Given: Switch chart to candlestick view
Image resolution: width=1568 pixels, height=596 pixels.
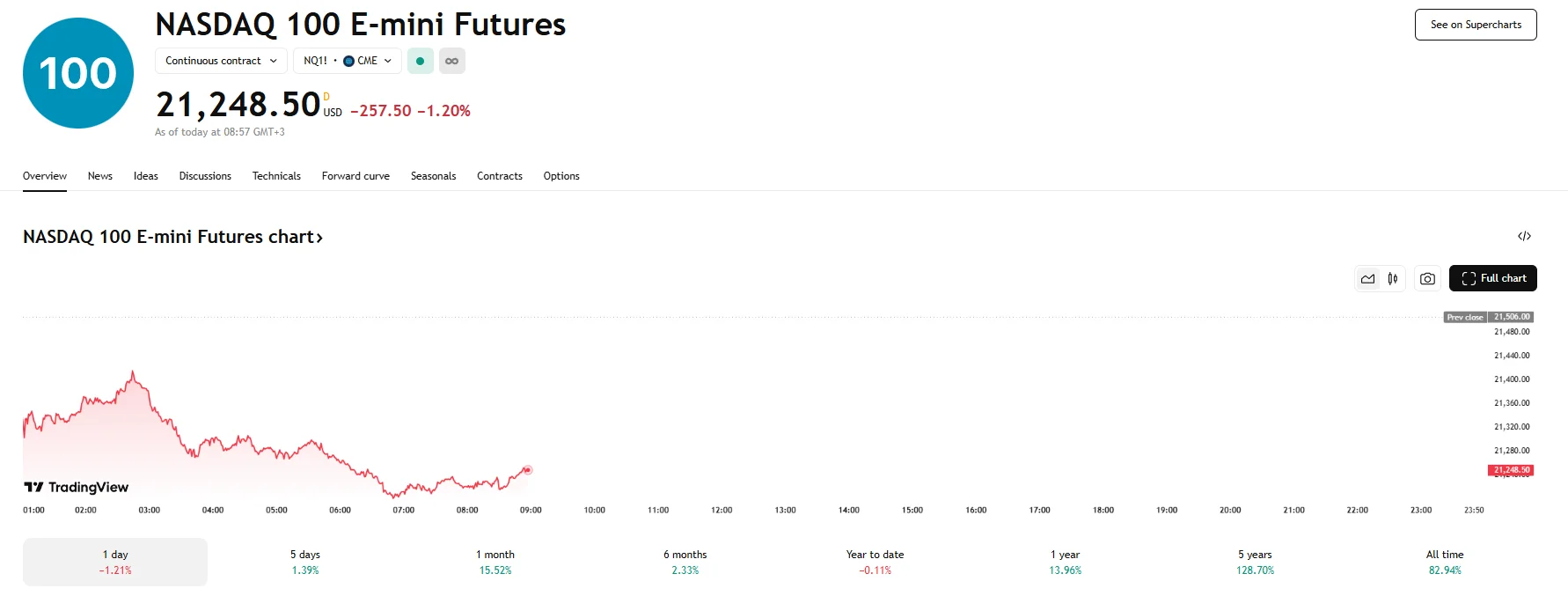Looking at the screenshot, I should pyautogui.click(x=1392, y=278).
